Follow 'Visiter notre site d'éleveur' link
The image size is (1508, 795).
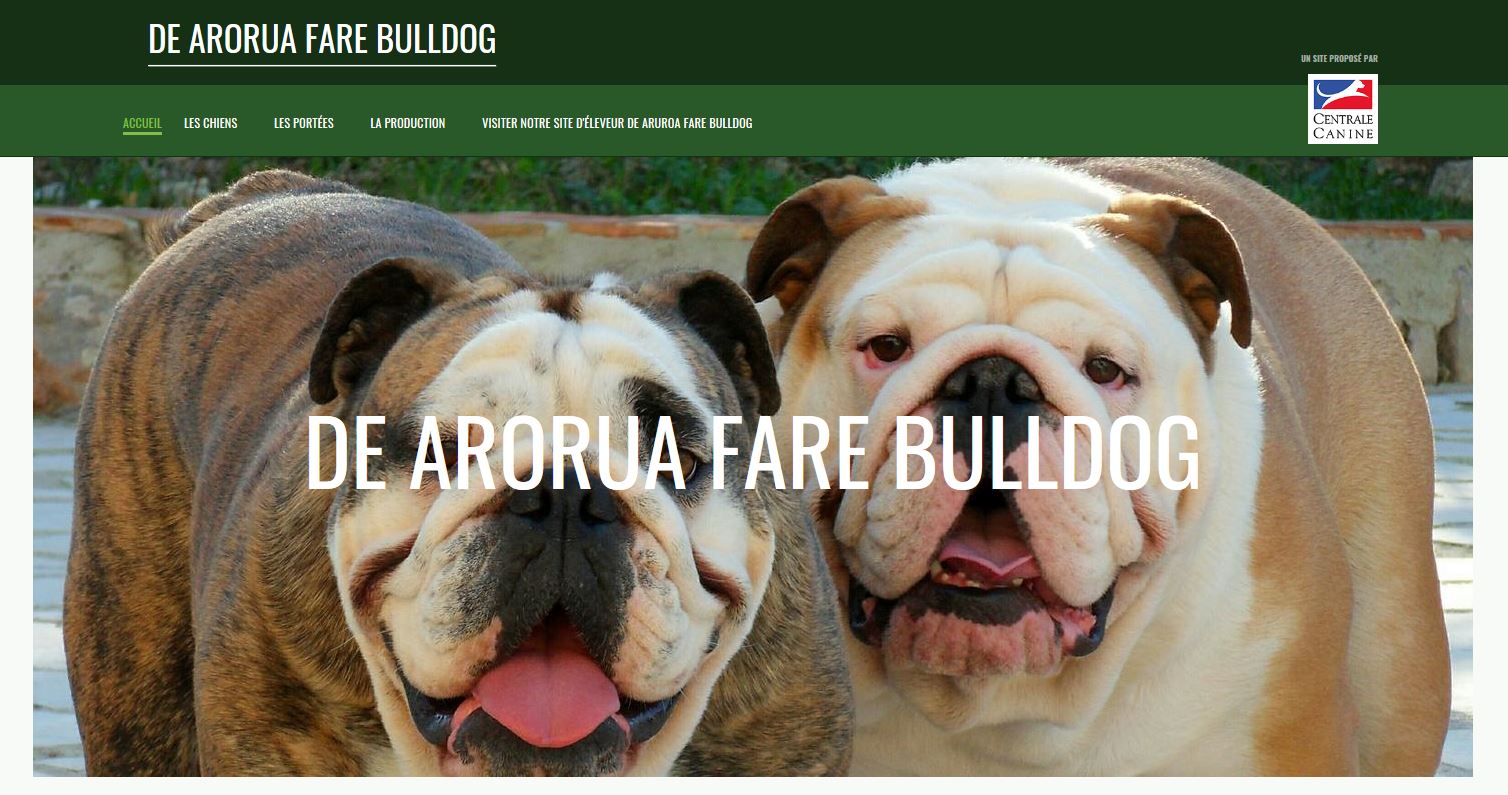617,123
